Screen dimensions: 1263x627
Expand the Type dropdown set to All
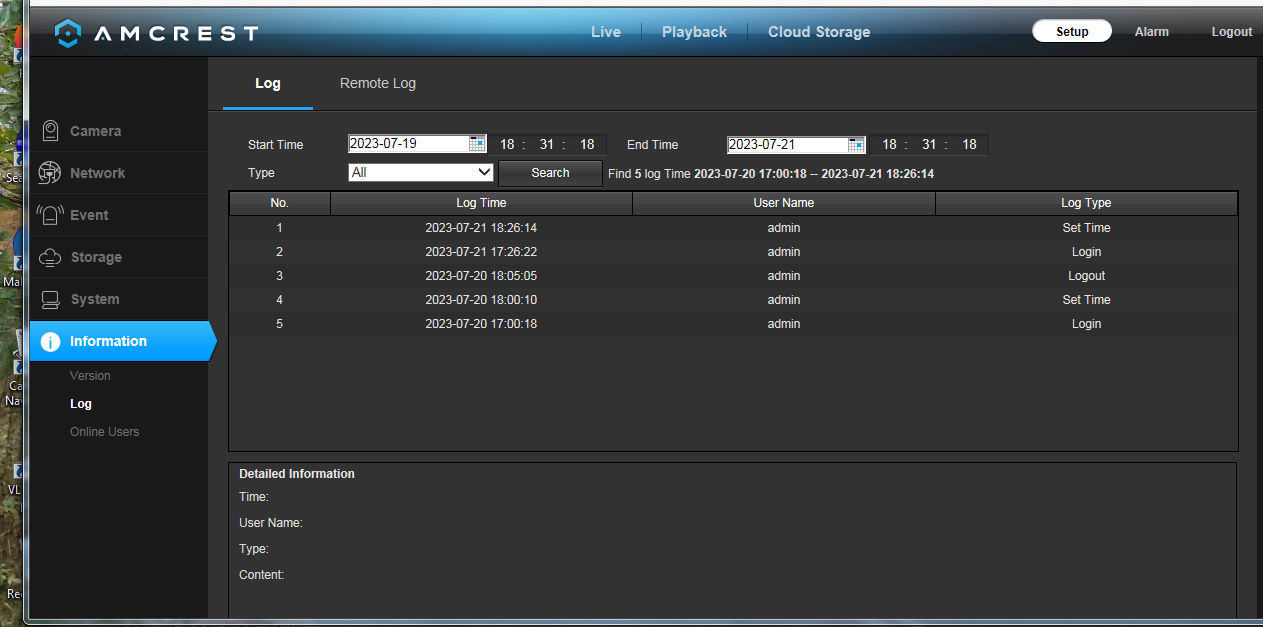point(421,172)
